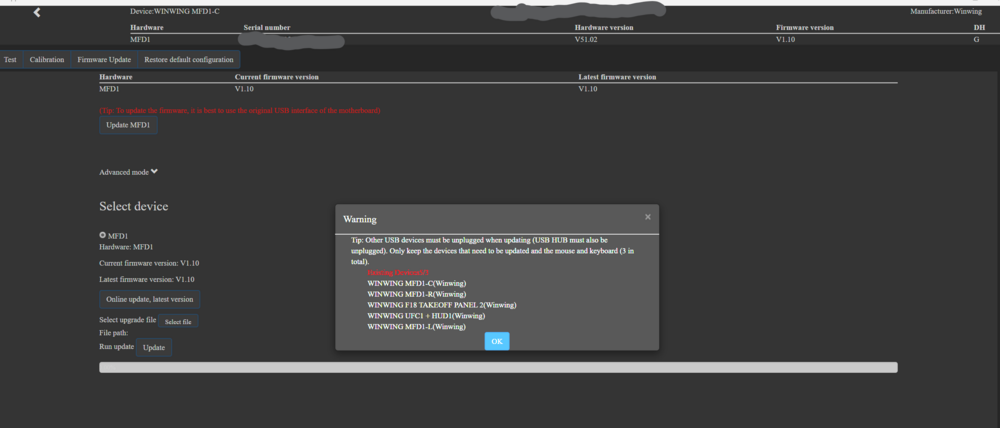
Task: Click WINWING F18 TAKEOFF PANEL 2(Winwing) entry
Action: 442,305
